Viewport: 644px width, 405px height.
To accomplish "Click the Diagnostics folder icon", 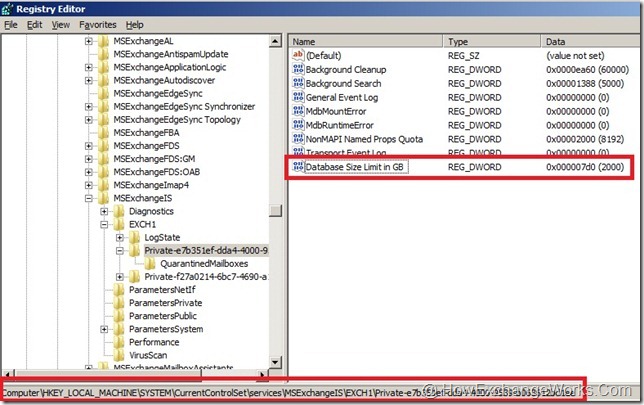I will 119,211.
